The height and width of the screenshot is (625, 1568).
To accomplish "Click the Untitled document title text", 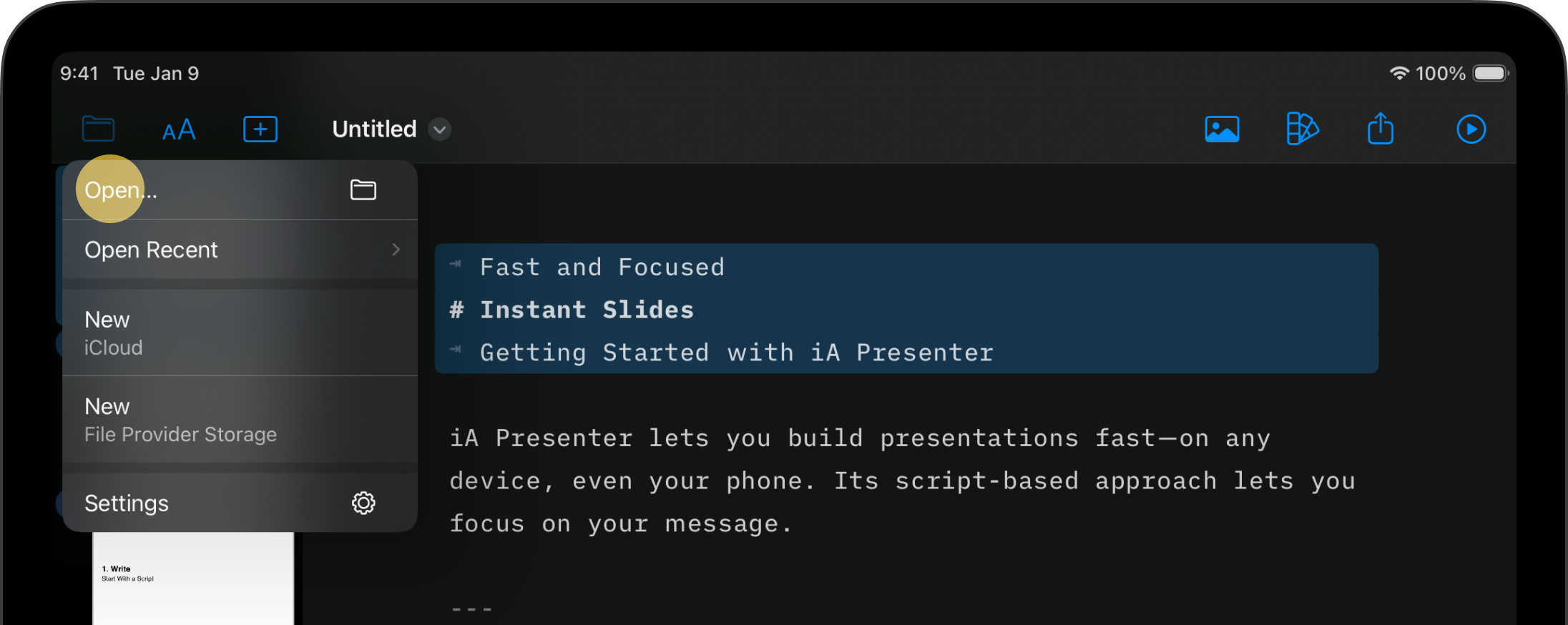I will click(374, 129).
